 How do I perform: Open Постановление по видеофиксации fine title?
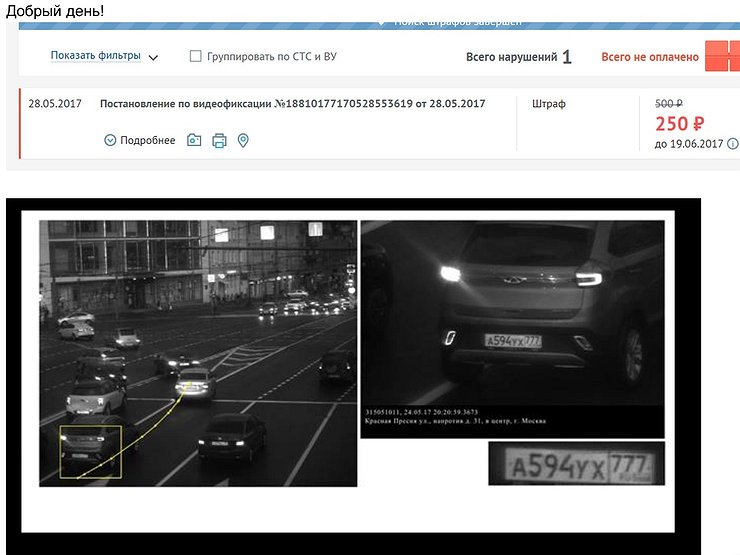(293, 103)
